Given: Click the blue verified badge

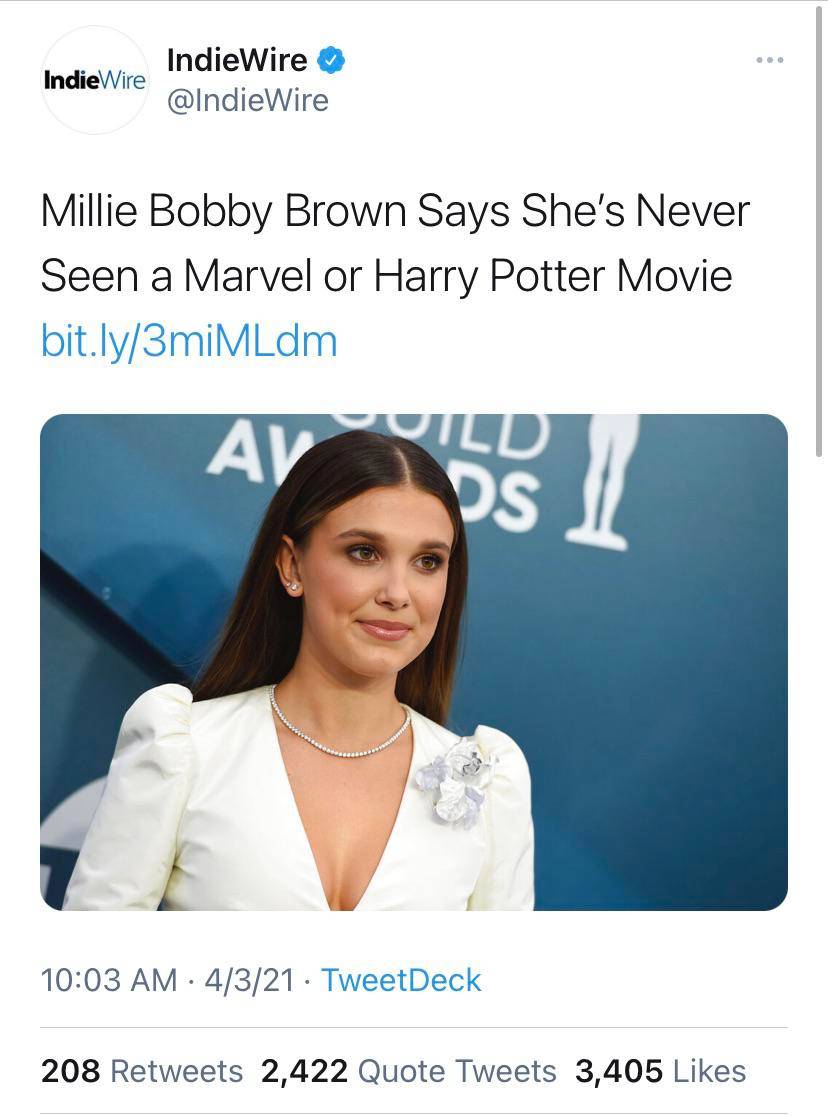Looking at the screenshot, I should (331, 61).
